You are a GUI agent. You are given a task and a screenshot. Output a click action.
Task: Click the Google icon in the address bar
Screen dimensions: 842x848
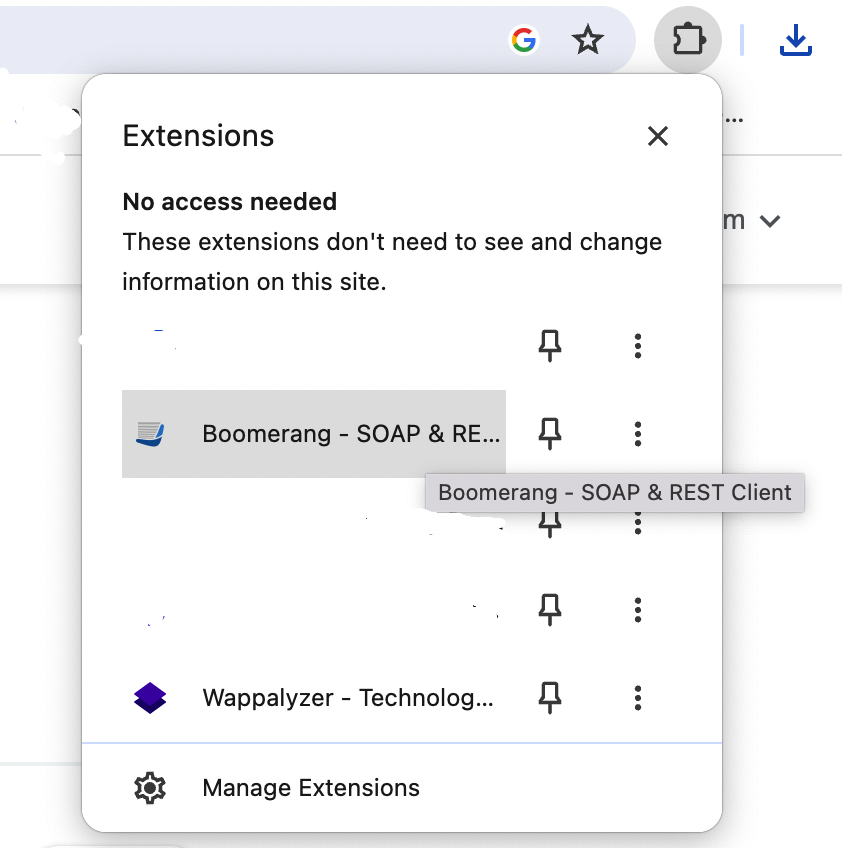coord(523,40)
